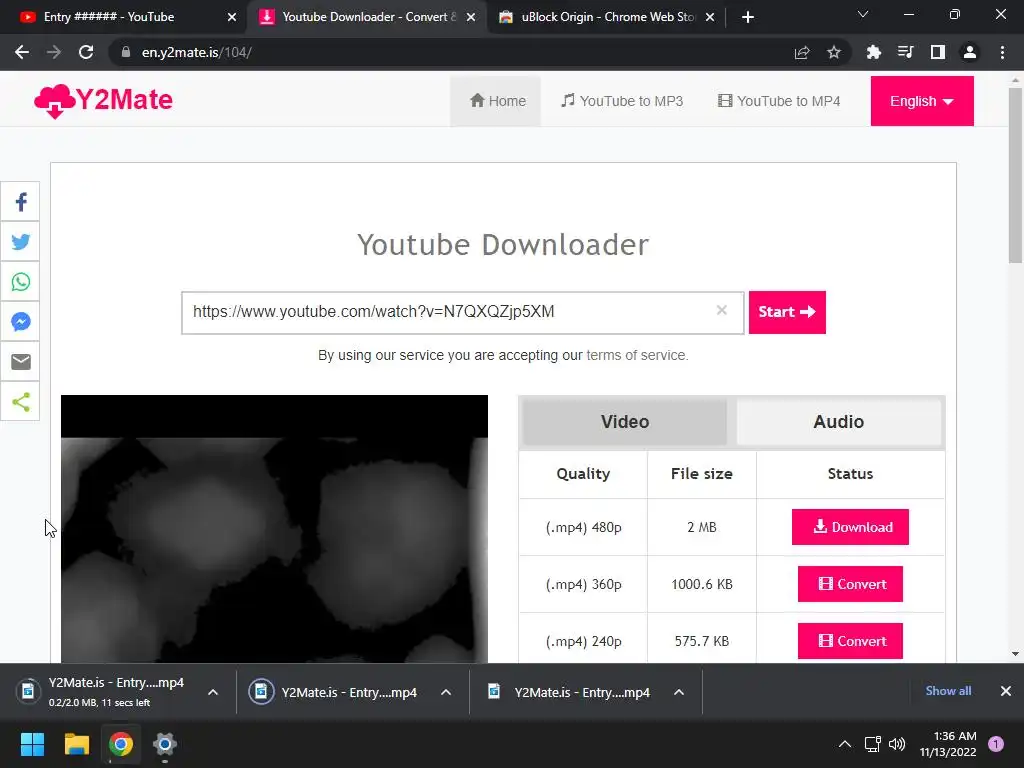Open Chrome profile avatar
Image resolution: width=1024 pixels, height=768 pixels.
(970, 52)
